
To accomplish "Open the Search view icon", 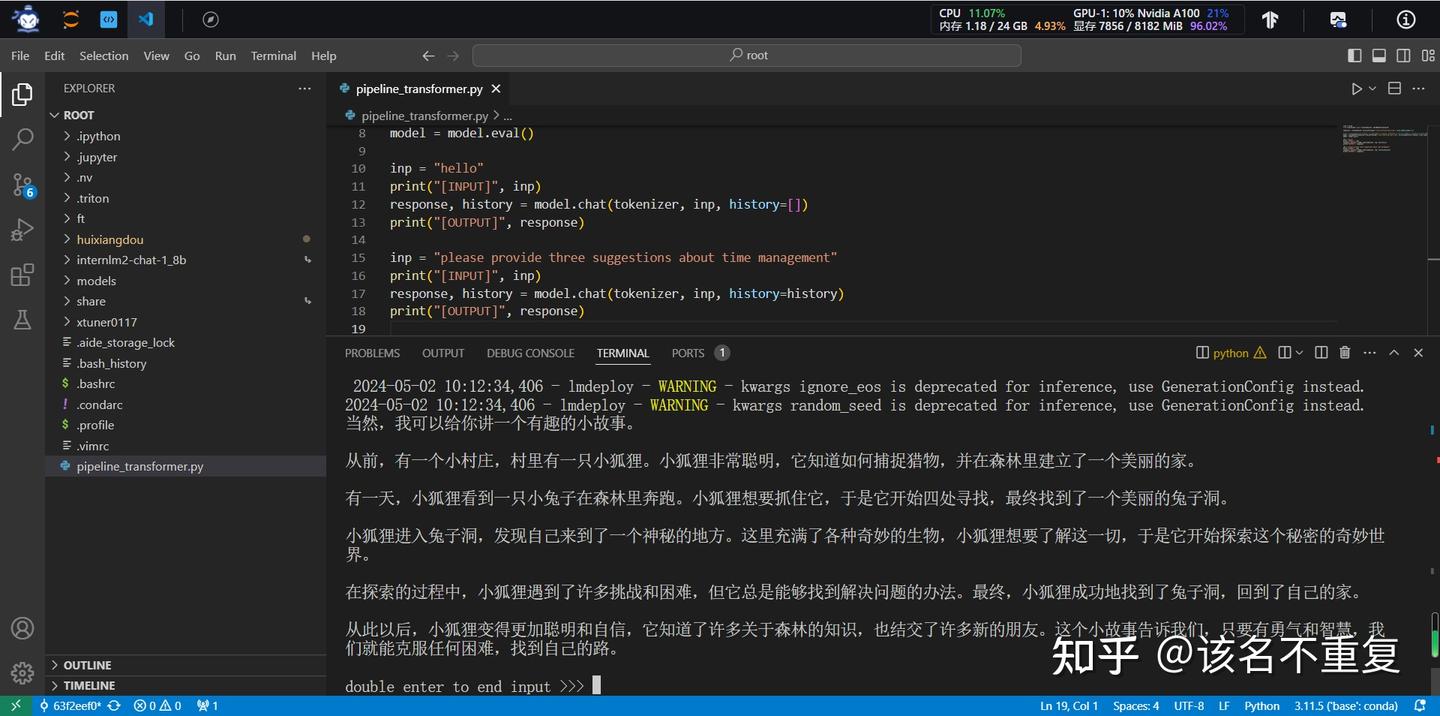I will click(x=22, y=139).
